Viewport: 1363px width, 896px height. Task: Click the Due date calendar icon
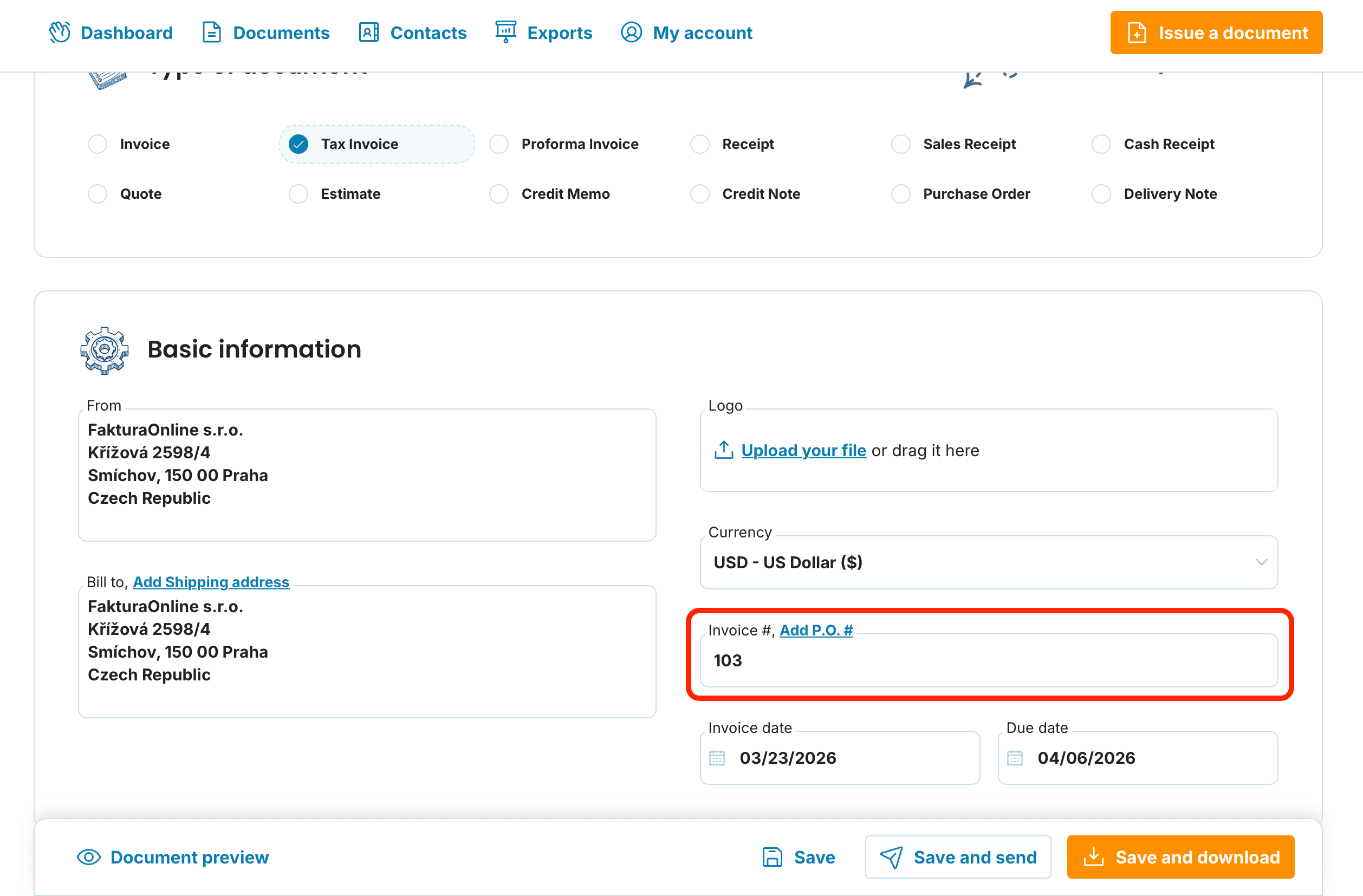point(1015,758)
